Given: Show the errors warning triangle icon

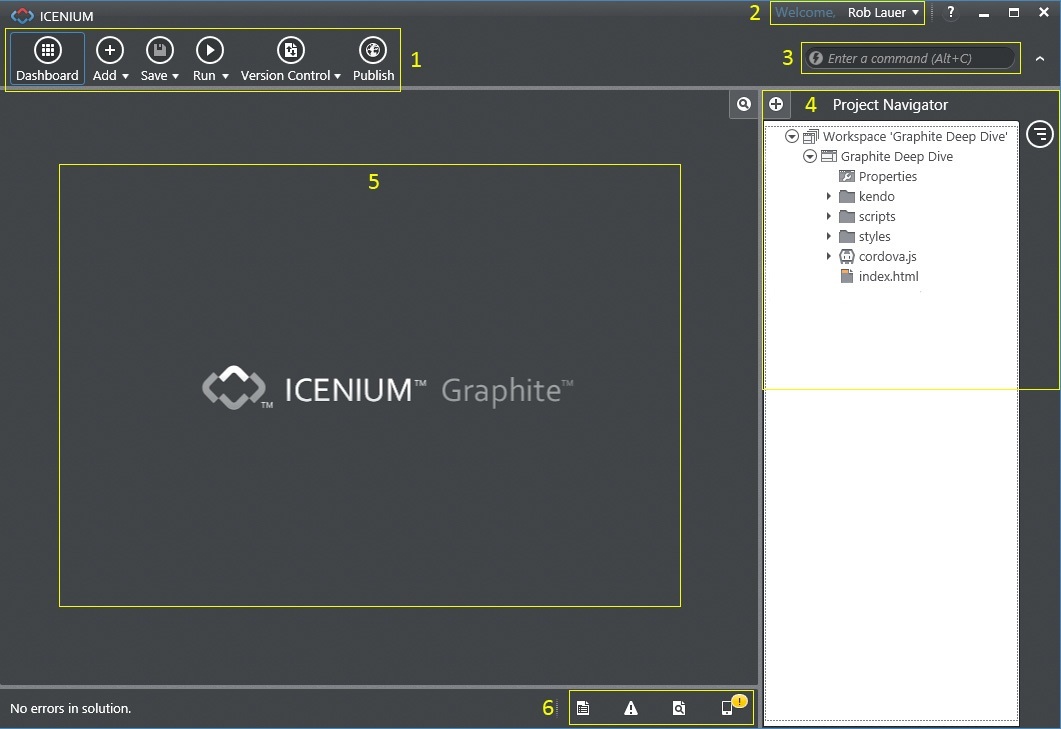Looking at the screenshot, I should pos(631,708).
